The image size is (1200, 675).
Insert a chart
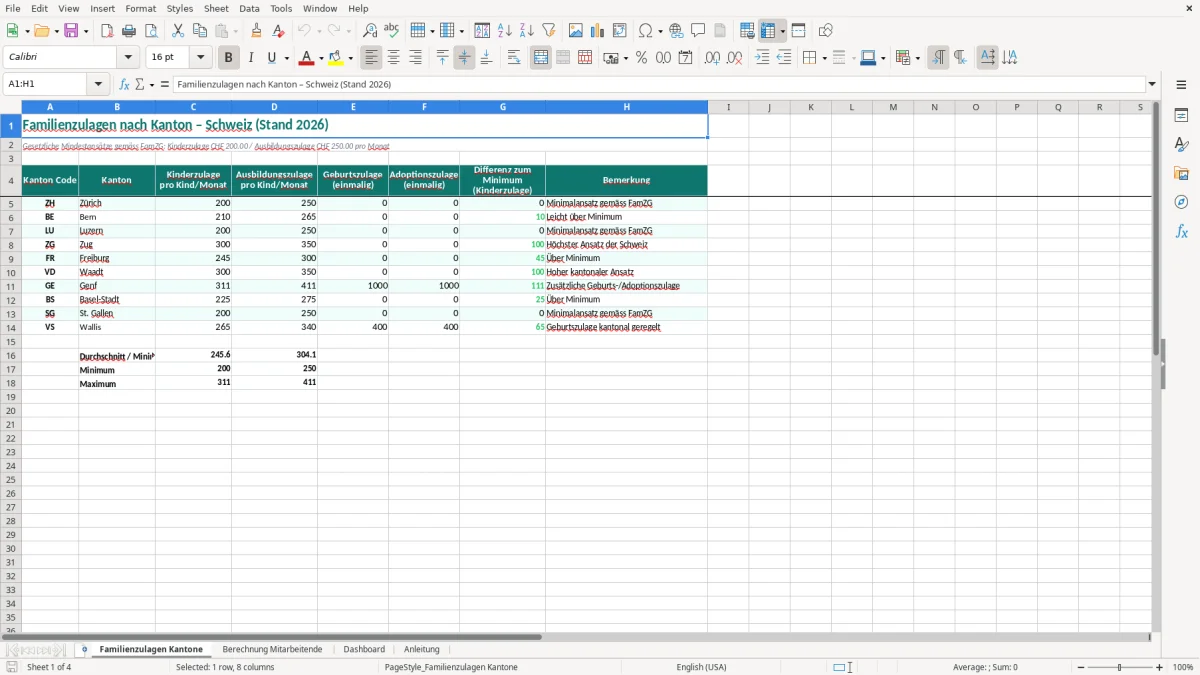point(598,31)
